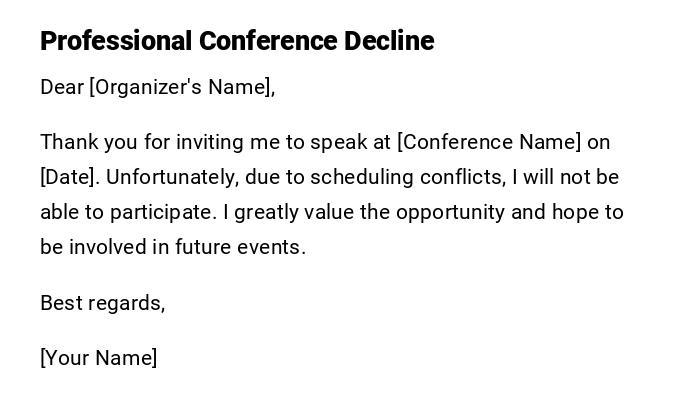Click the word "opportunity"
The height and width of the screenshot is (420, 700).
tap(457, 212)
